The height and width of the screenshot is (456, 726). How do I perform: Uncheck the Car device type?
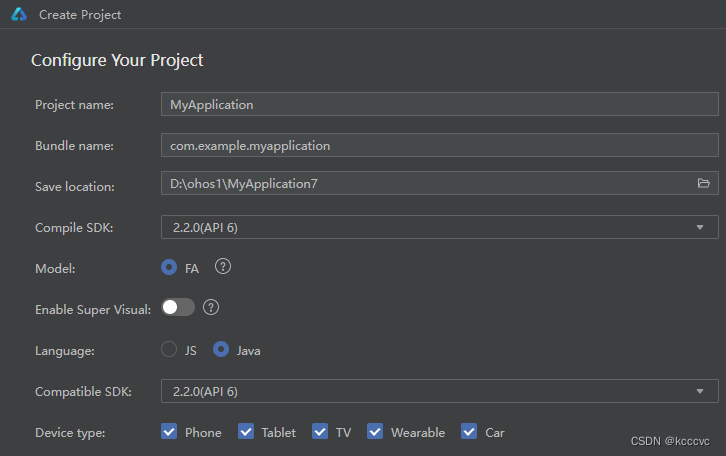469,431
